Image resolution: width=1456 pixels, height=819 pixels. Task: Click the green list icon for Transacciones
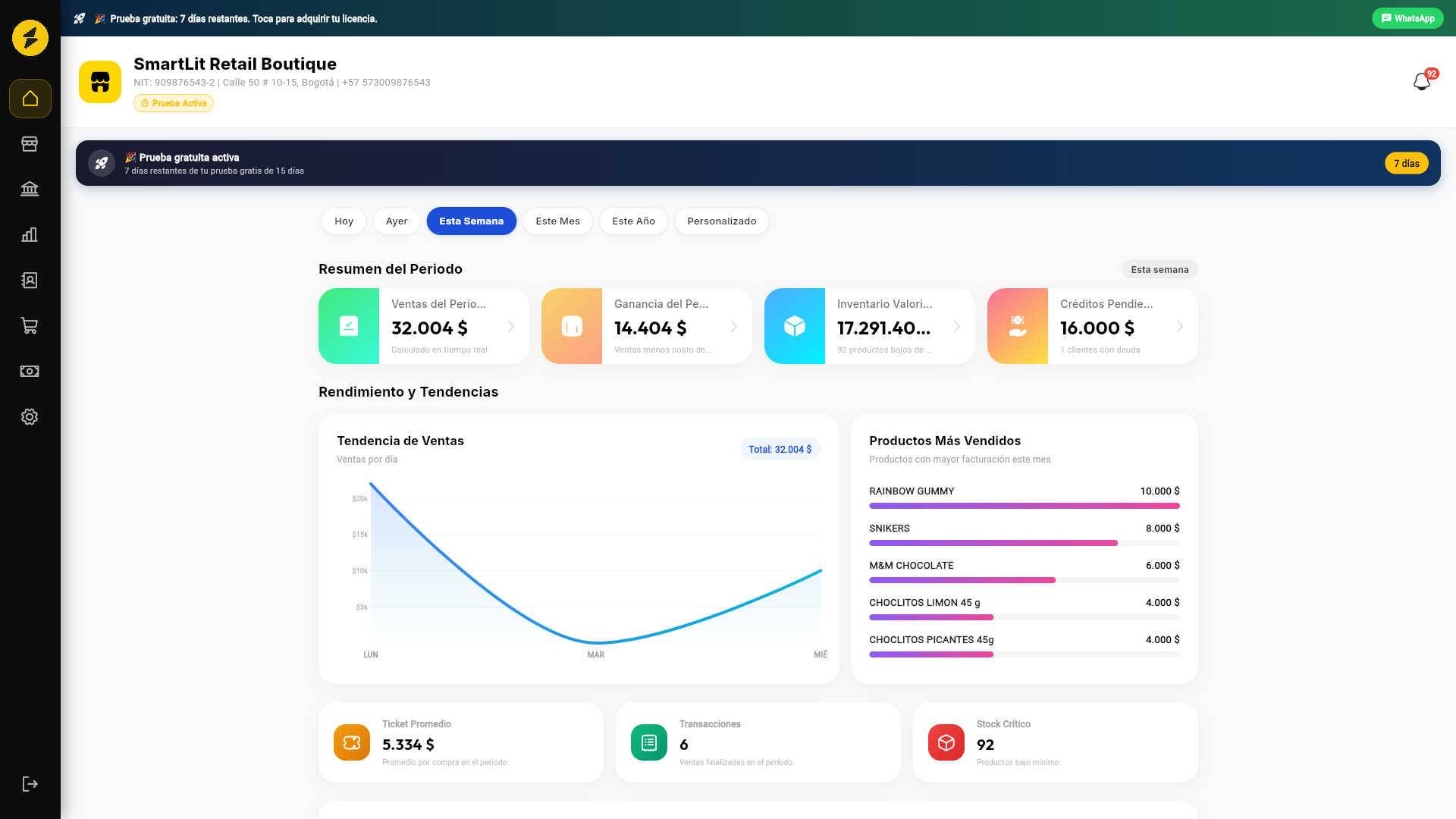(x=649, y=742)
